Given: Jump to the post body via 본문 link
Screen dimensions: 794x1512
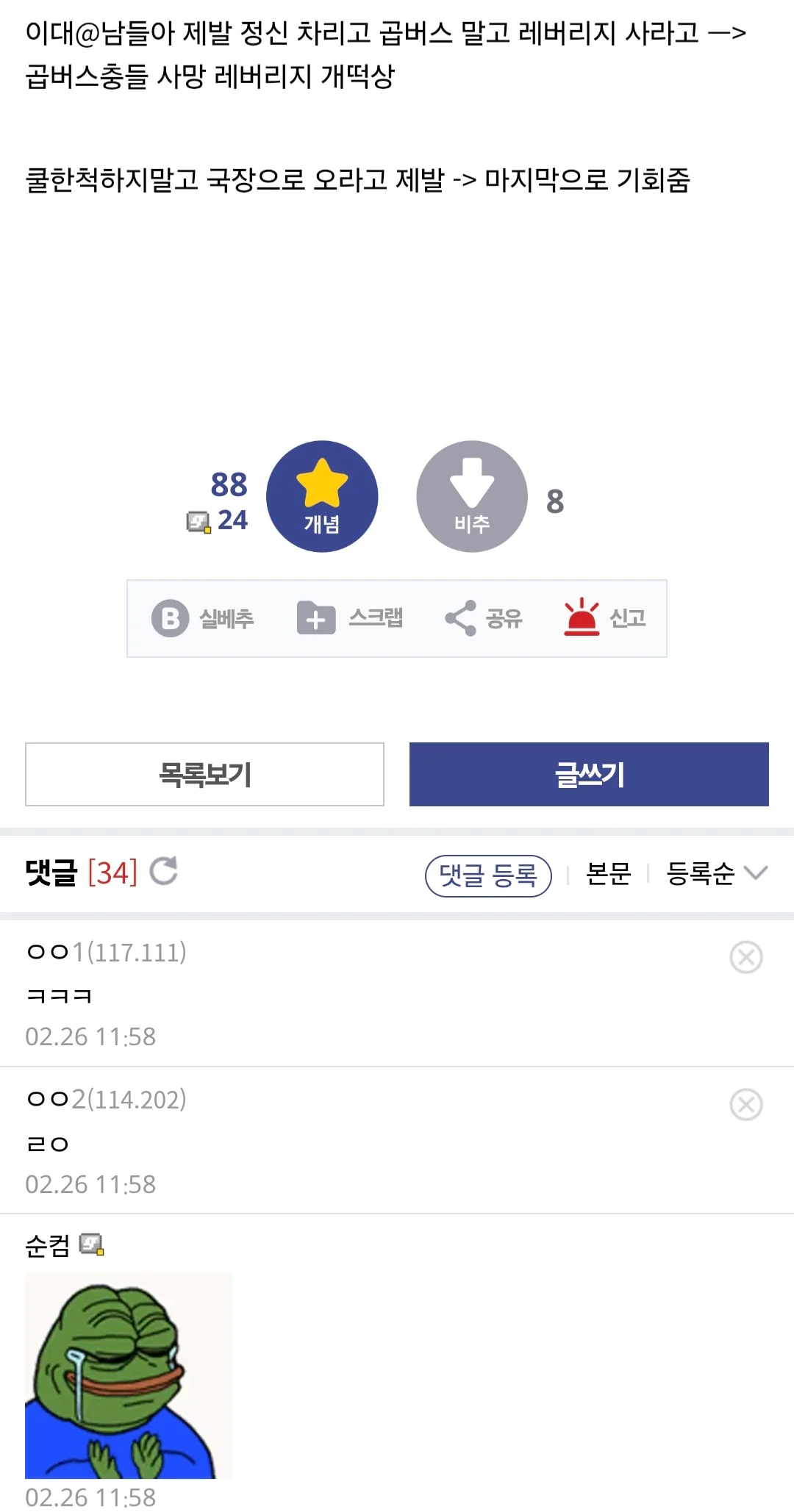Looking at the screenshot, I should pyautogui.click(x=606, y=875).
